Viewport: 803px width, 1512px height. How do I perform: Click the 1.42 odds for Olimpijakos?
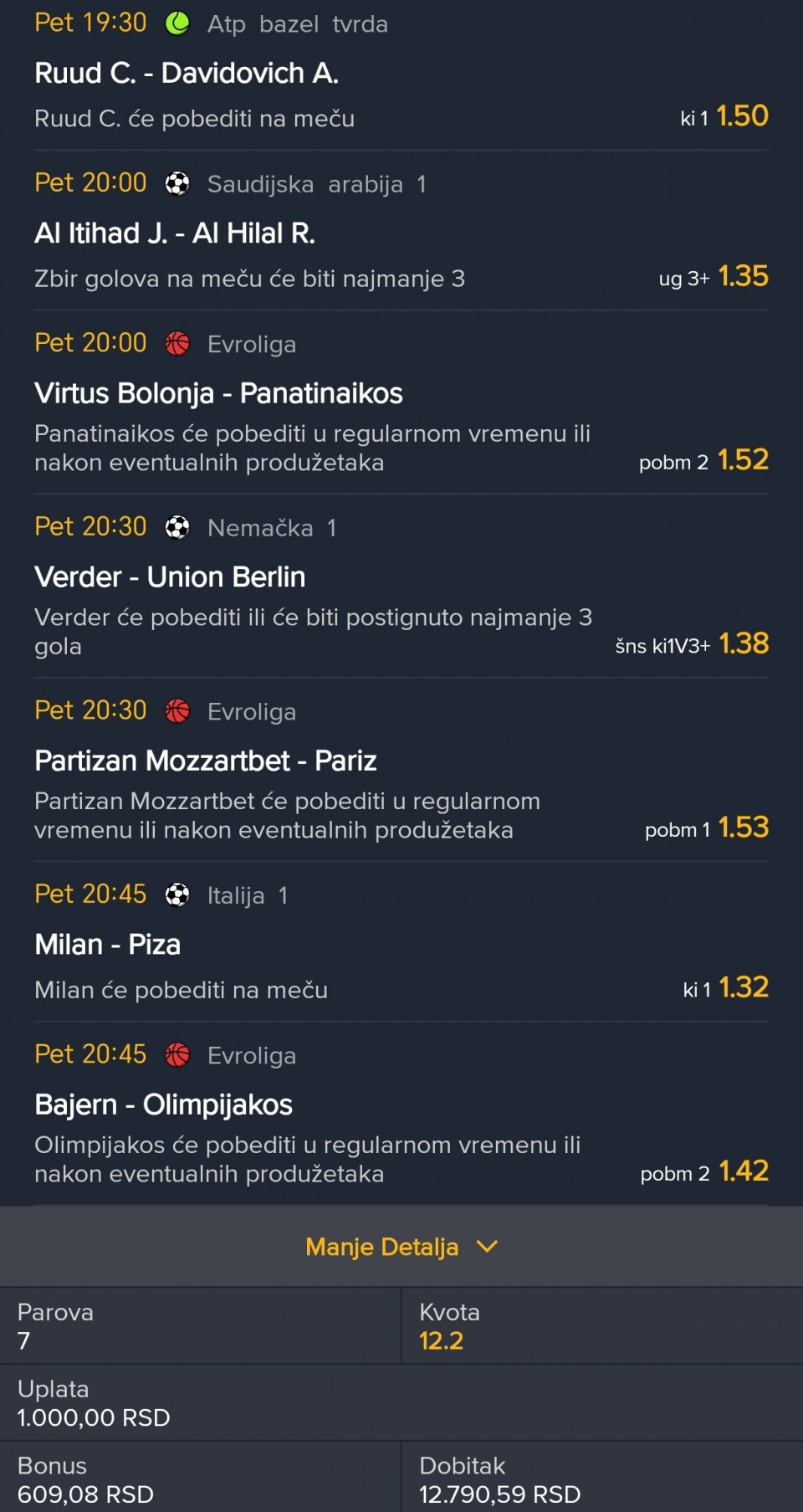point(743,1171)
